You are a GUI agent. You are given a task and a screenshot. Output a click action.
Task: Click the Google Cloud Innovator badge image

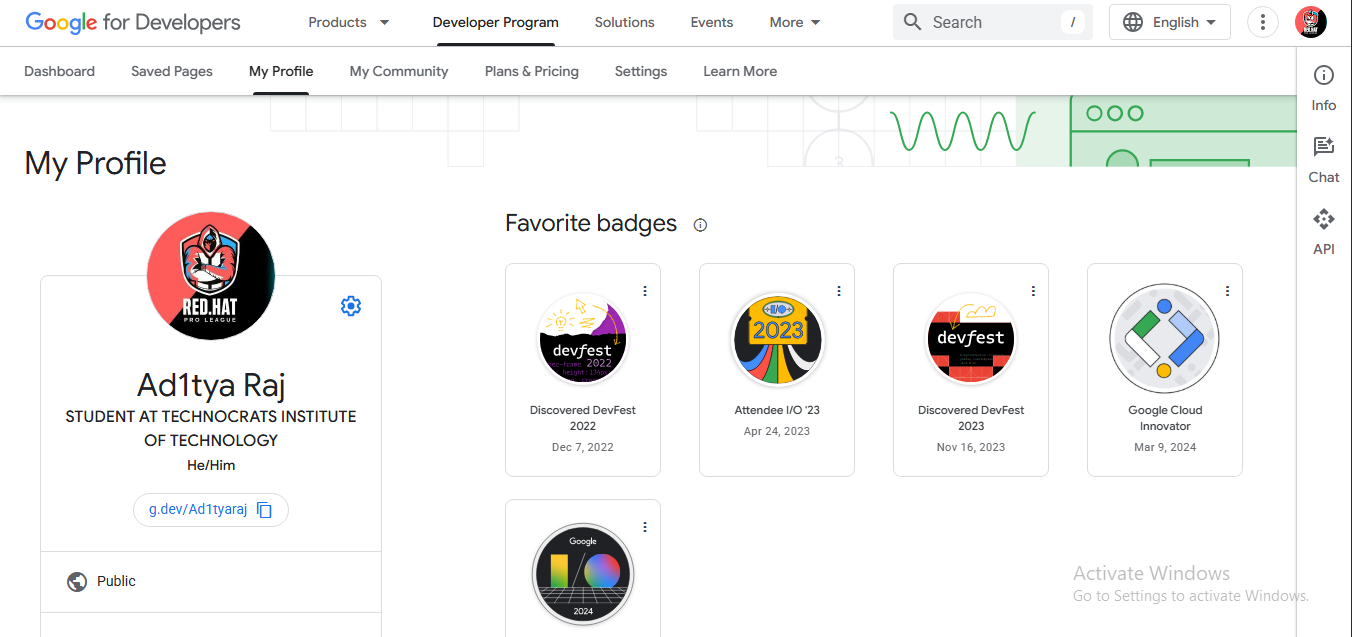coord(1165,338)
